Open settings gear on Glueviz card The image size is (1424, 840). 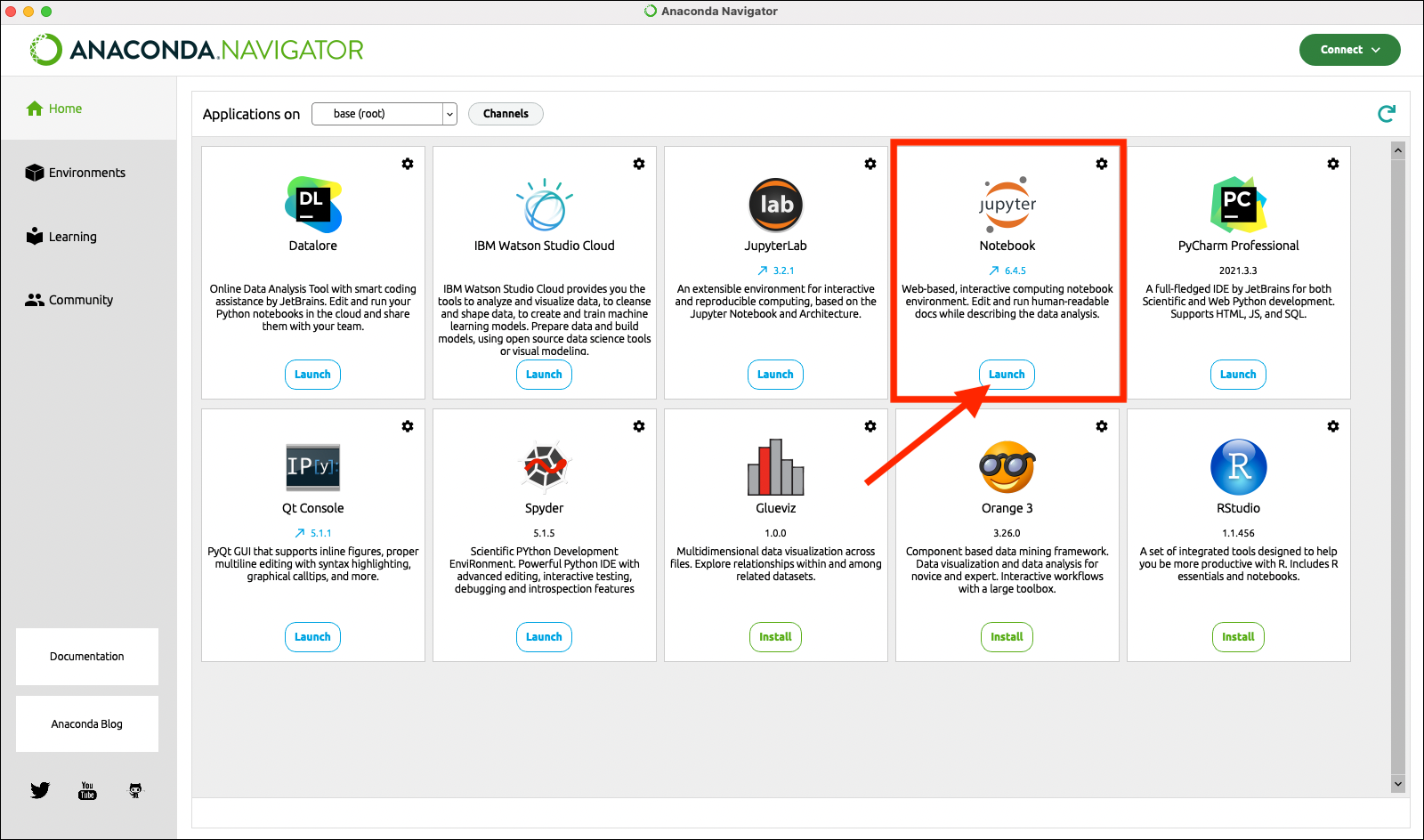click(870, 426)
